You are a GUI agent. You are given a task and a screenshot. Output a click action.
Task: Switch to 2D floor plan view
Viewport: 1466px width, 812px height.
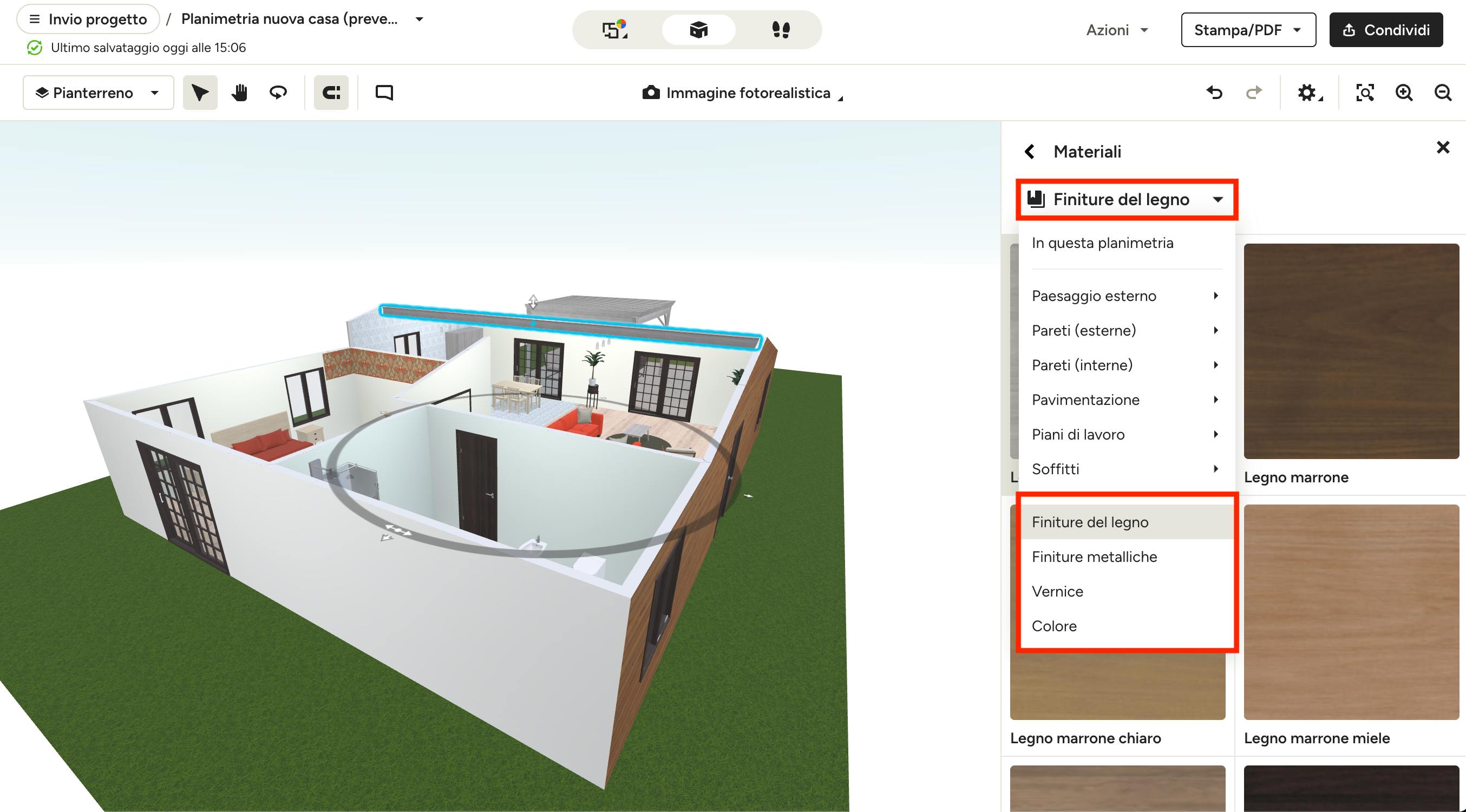pos(614,30)
